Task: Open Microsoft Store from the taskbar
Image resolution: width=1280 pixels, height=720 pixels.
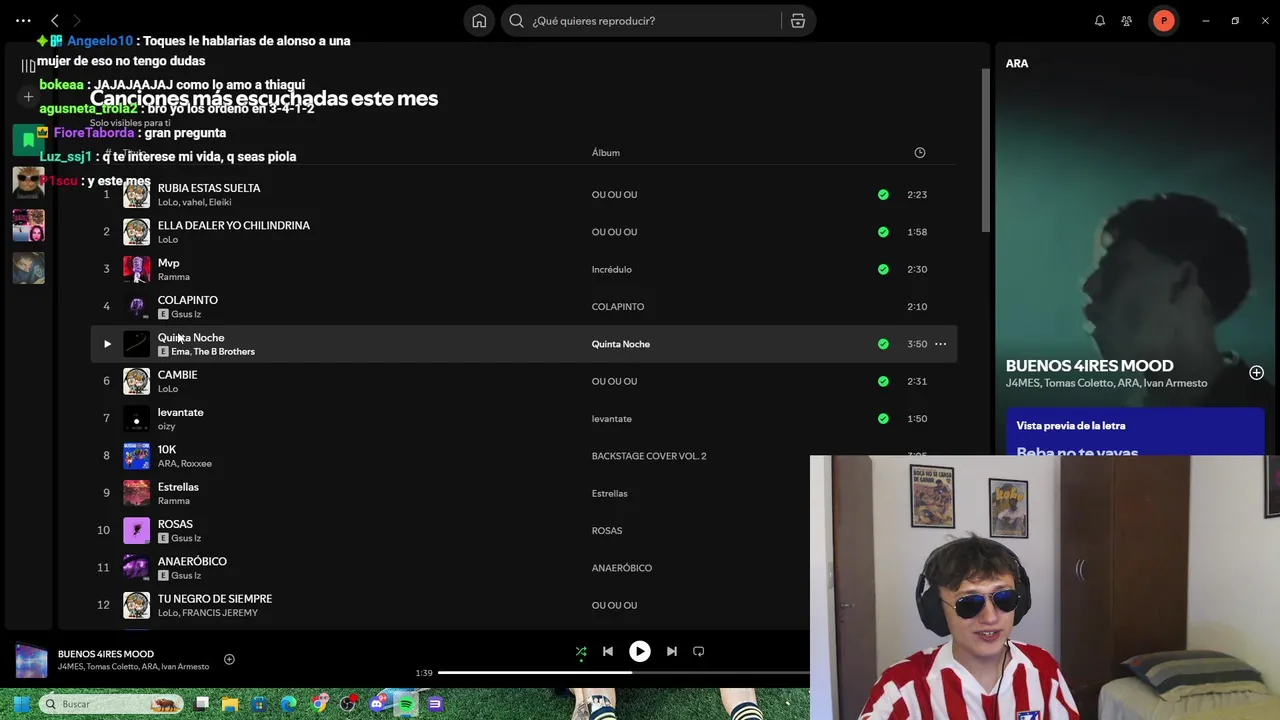Action: 260,704
